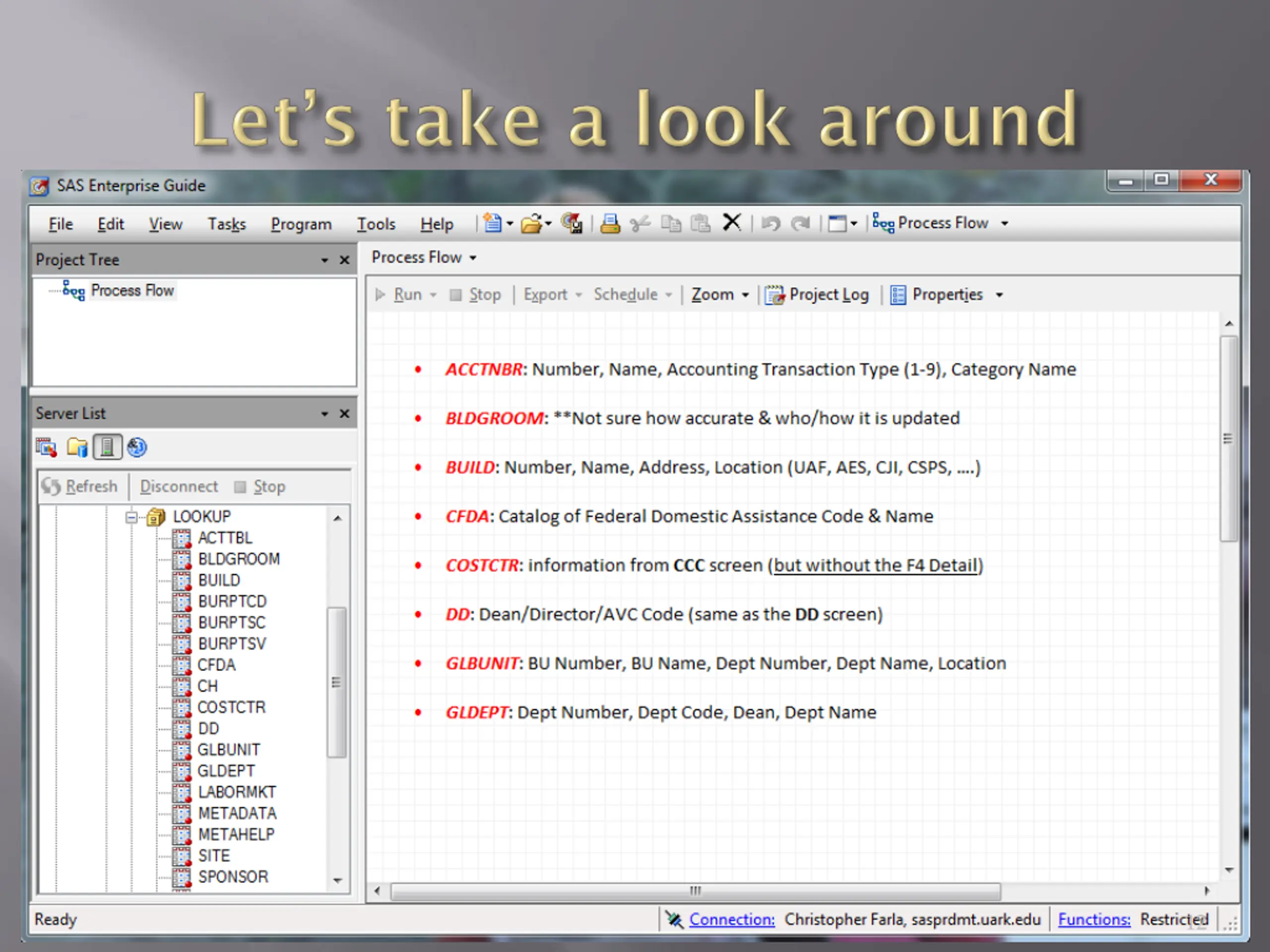Click the Open folder toolbar icon
The image size is (1270, 952).
(x=530, y=223)
